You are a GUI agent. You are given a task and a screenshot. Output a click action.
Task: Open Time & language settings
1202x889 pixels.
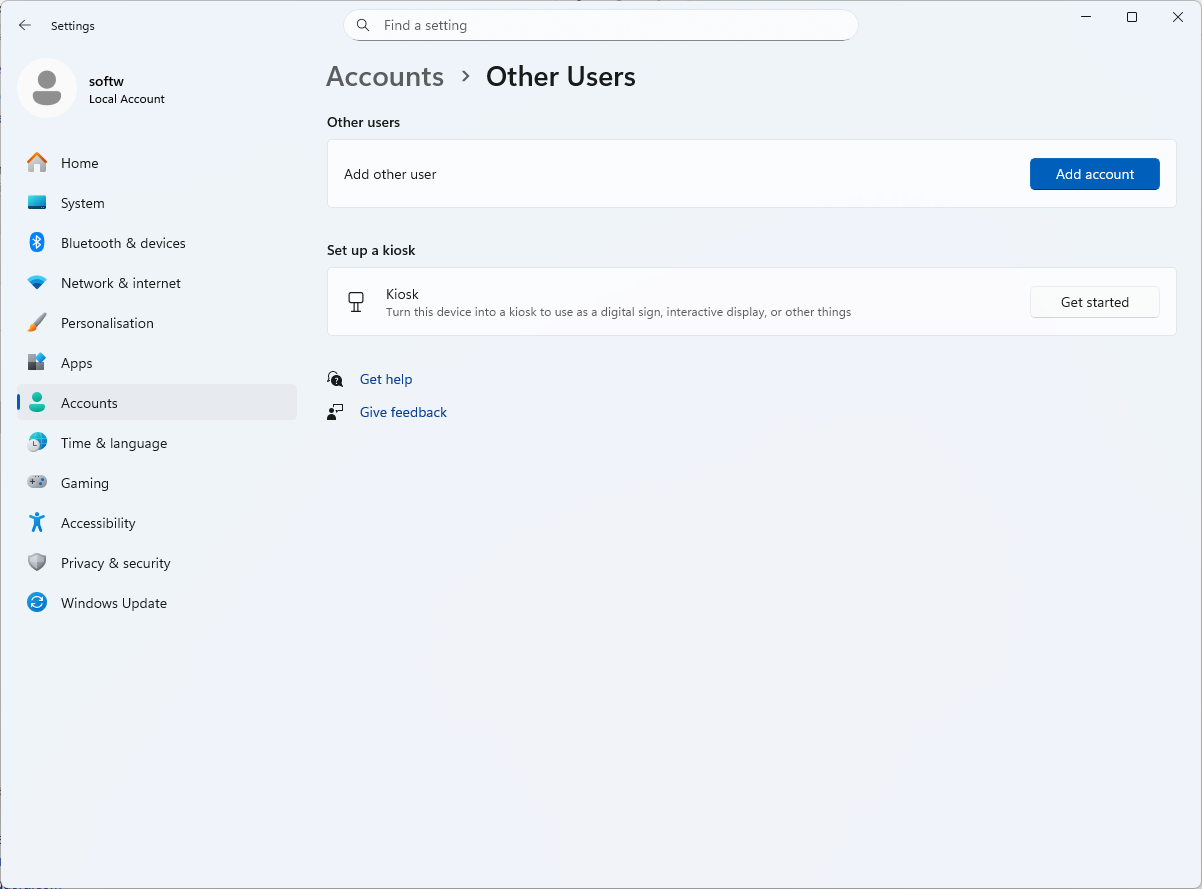point(157,443)
